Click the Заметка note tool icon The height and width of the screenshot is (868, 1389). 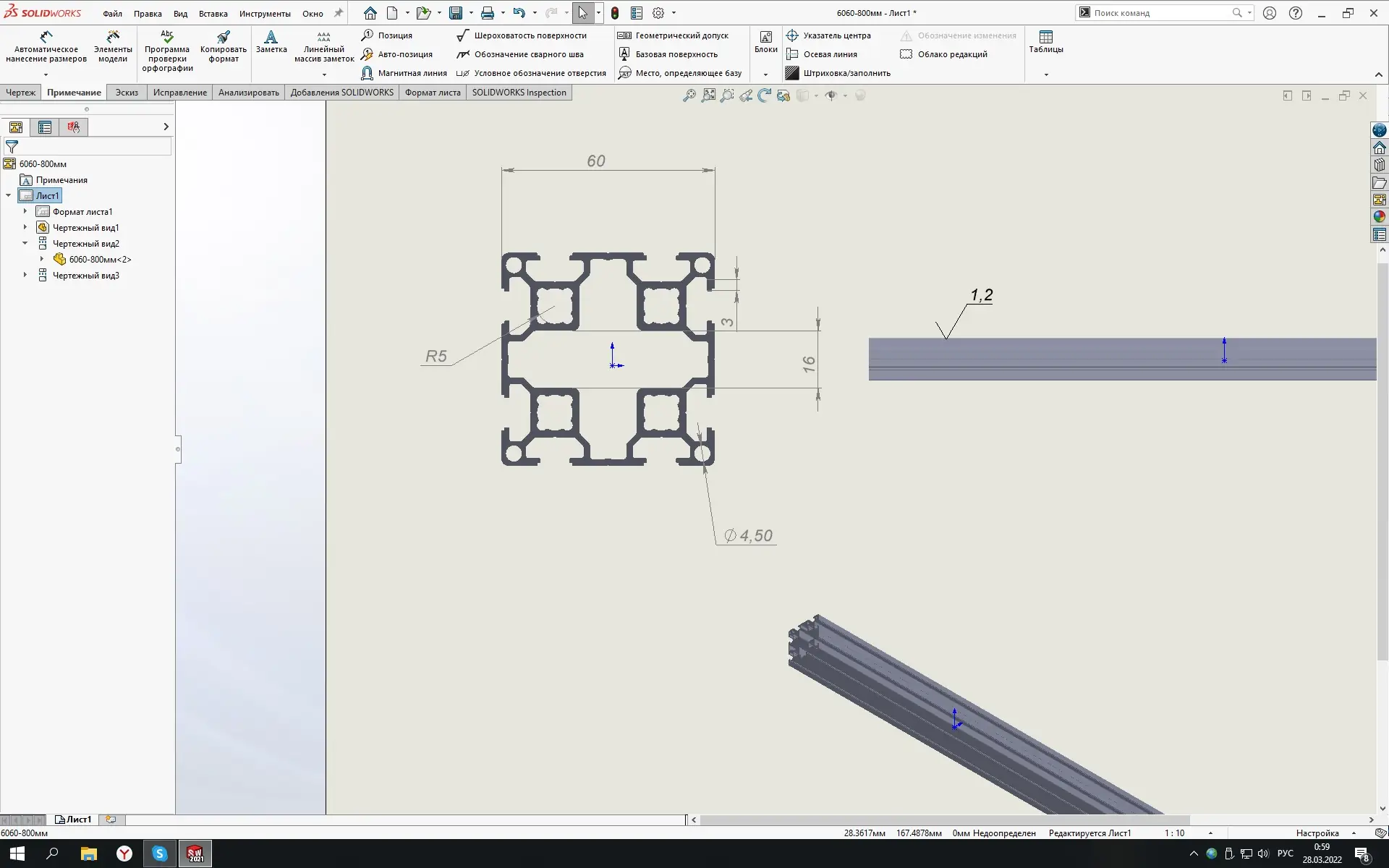click(x=271, y=37)
